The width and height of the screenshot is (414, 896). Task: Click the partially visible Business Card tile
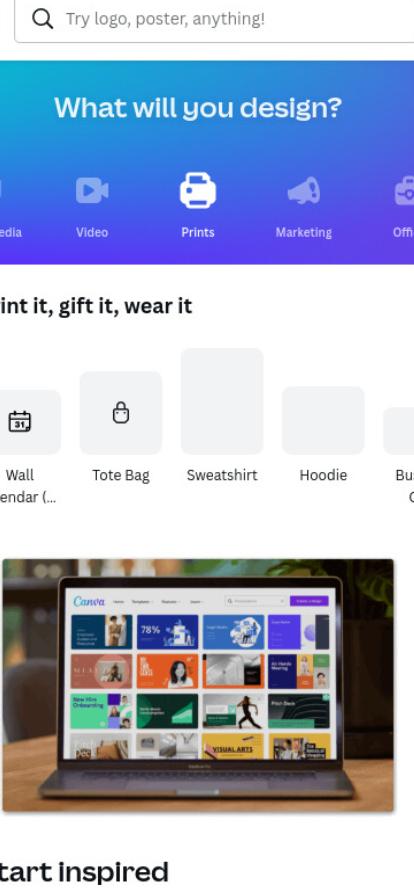(399, 431)
